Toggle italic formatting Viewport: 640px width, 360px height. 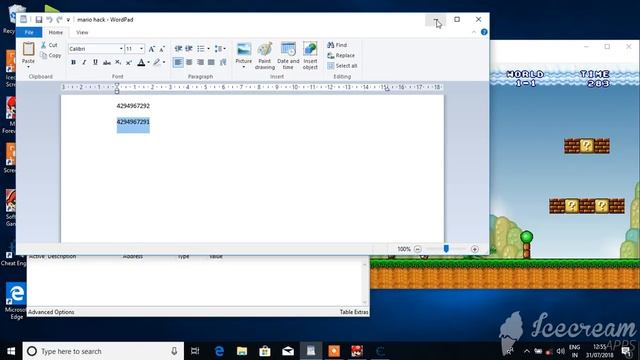coord(84,62)
